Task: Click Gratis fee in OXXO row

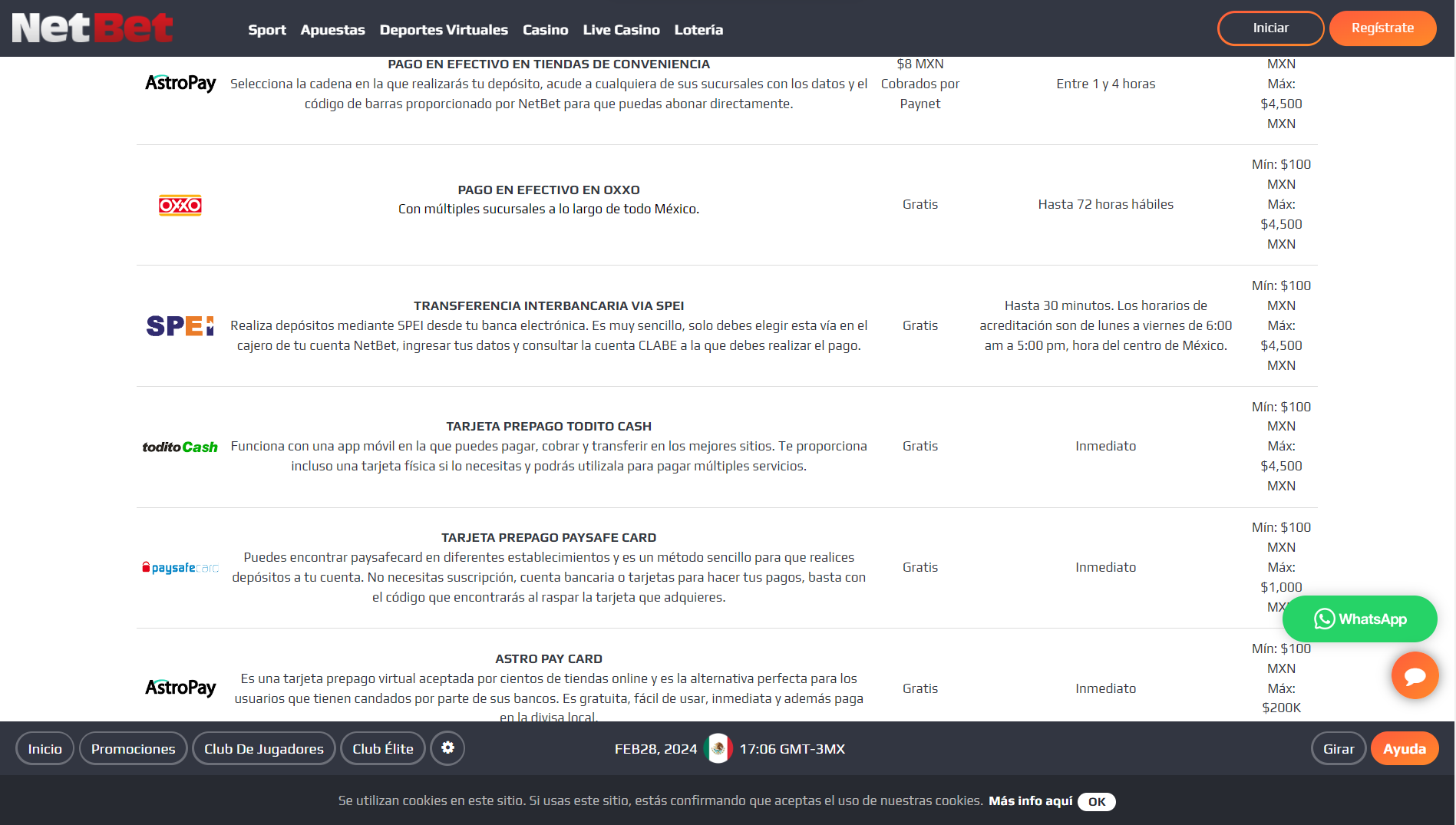Action: 920,204
